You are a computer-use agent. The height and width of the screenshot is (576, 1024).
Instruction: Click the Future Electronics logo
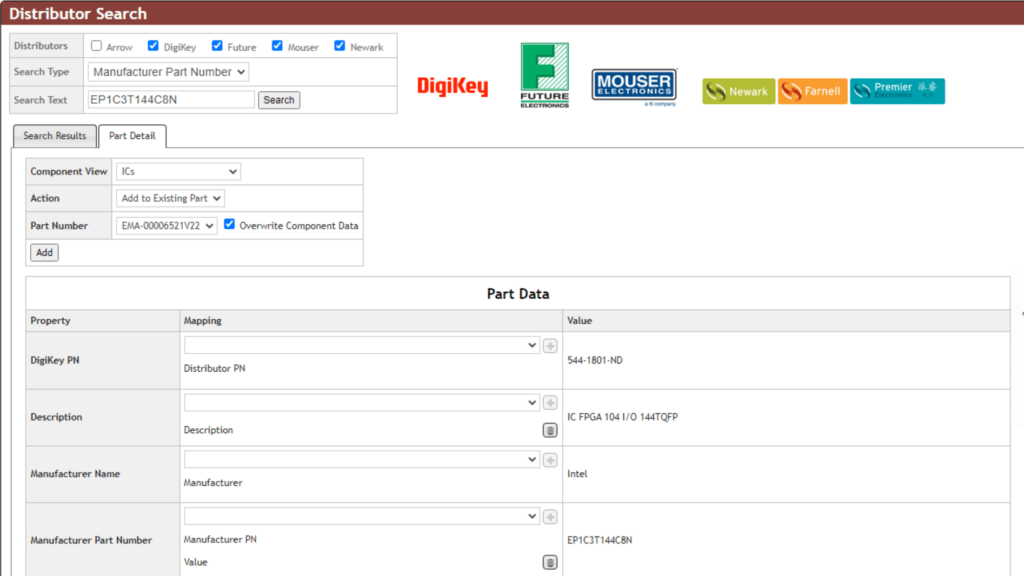click(544, 75)
